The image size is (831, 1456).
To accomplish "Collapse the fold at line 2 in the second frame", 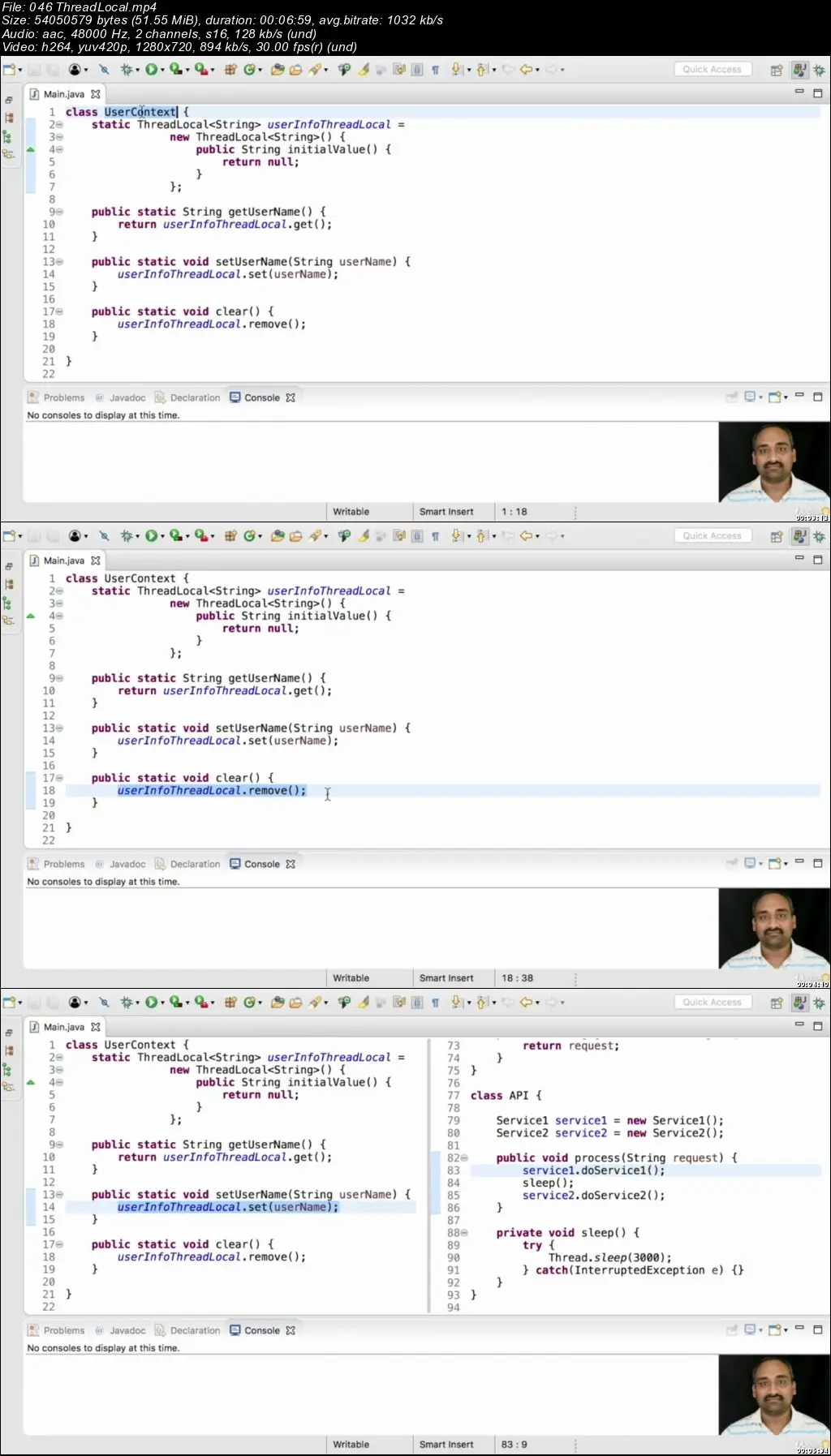I will point(60,591).
